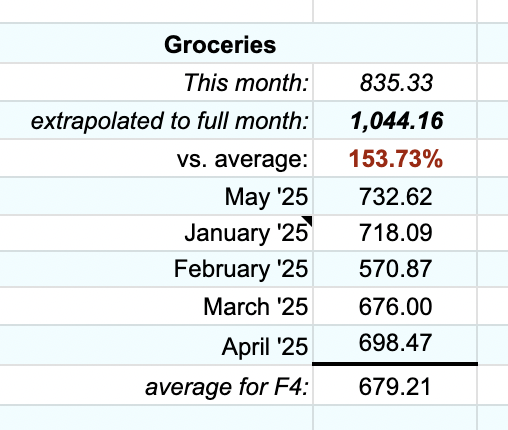The width and height of the screenshot is (508, 430).
Task: Click the 835.33 this month value
Action: (396, 82)
